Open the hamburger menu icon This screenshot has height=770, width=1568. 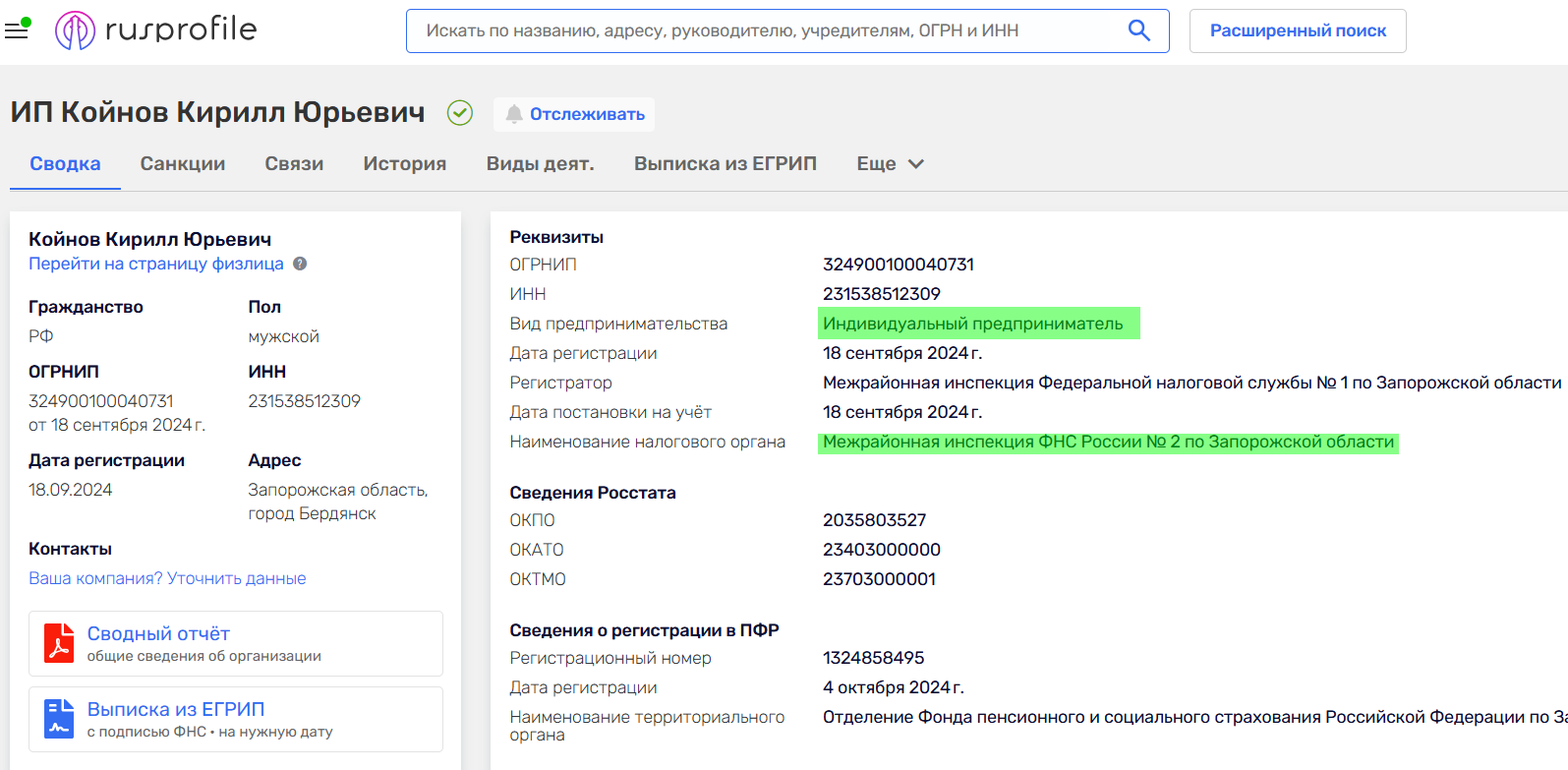17,30
